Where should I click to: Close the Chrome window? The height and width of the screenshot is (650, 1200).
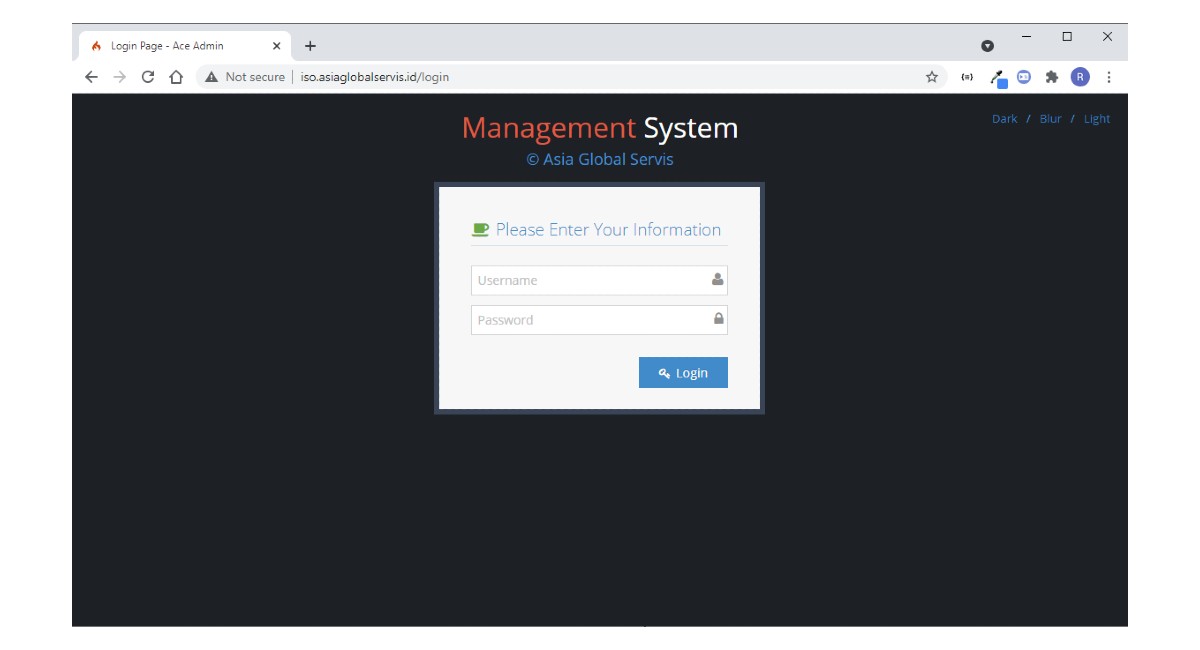point(1107,37)
